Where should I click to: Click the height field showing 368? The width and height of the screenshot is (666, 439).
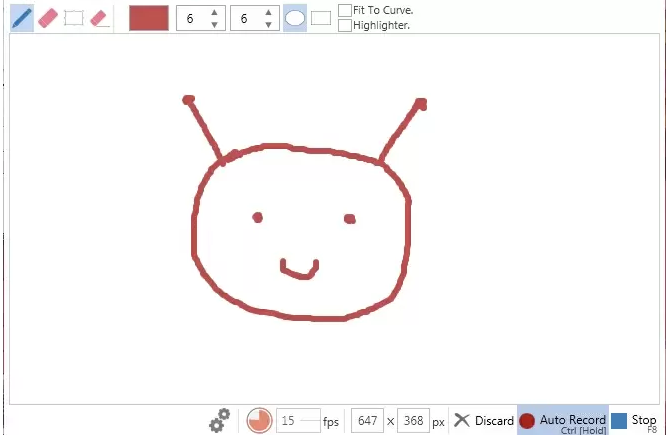[x=413, y=420]
